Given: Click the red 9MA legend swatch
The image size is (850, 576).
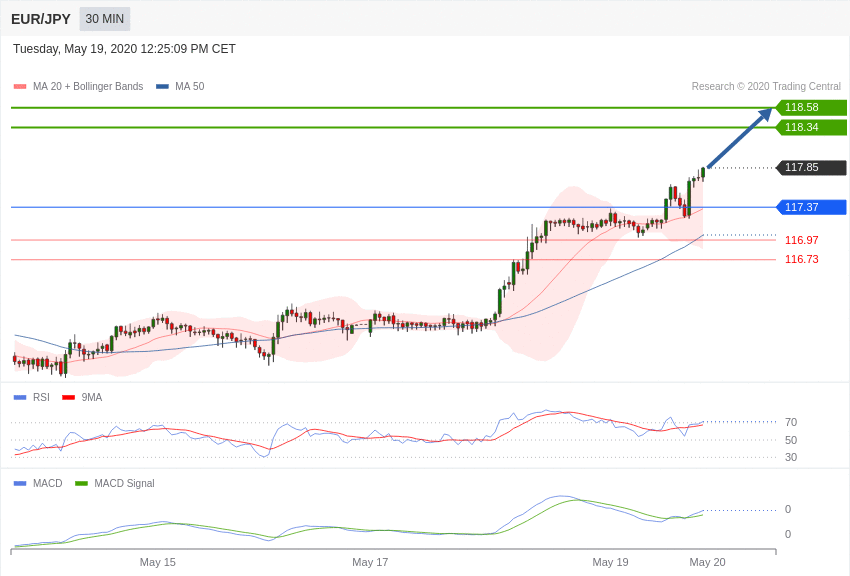Looking at the screenshot, I should (x=68, y=398).
